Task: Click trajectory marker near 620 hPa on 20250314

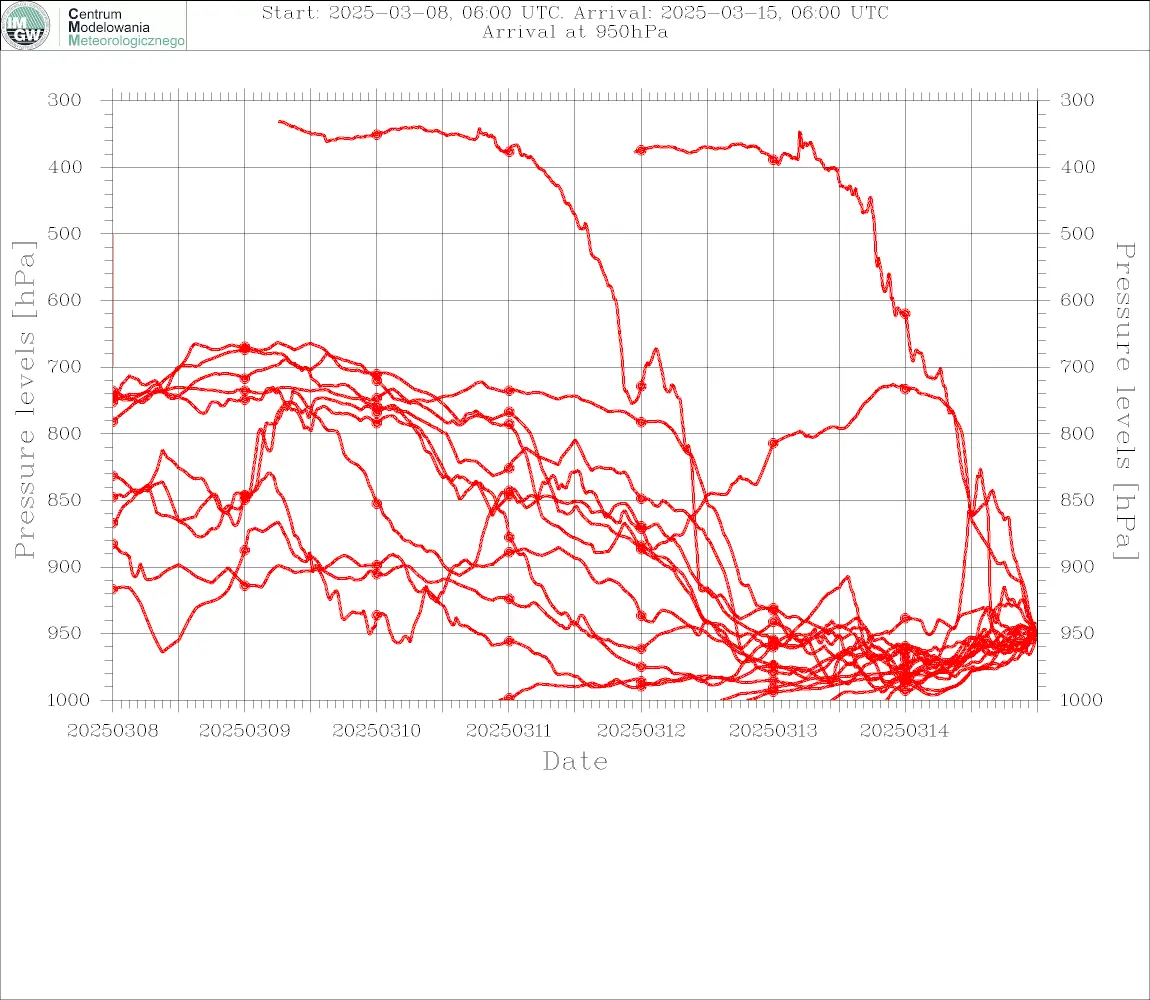Action: 905,313
